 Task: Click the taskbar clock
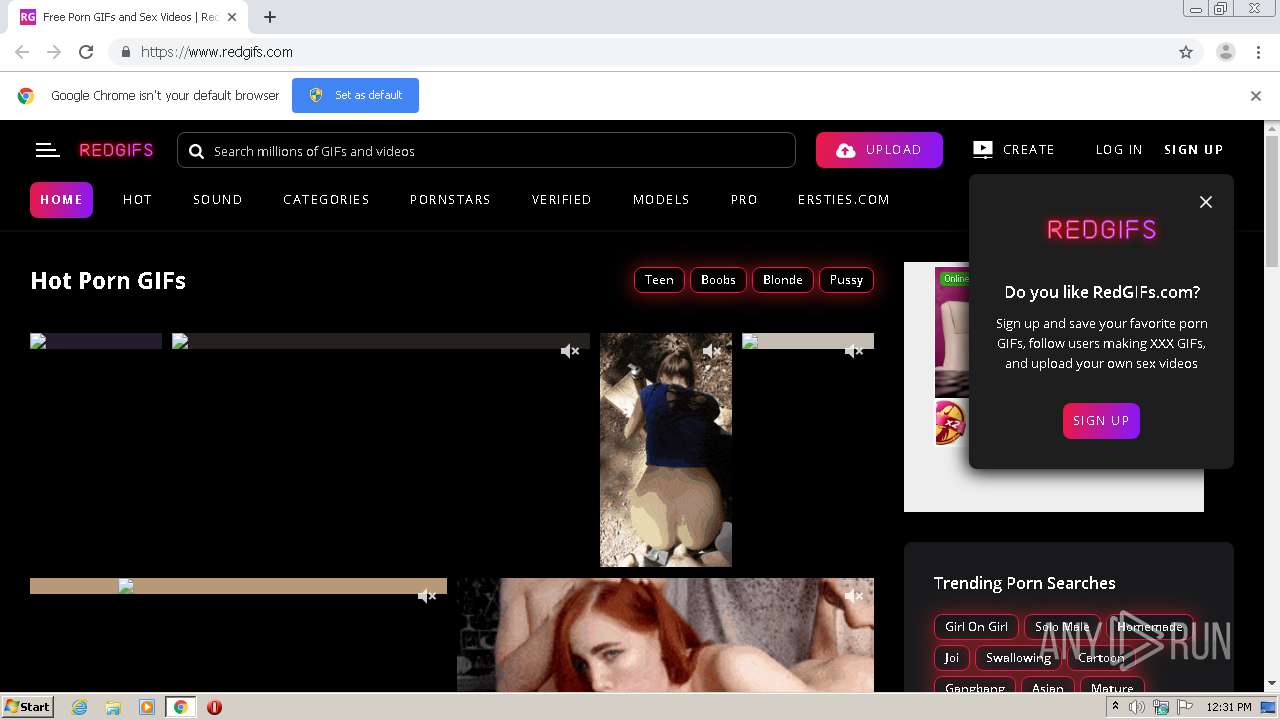click(1229, 707)
